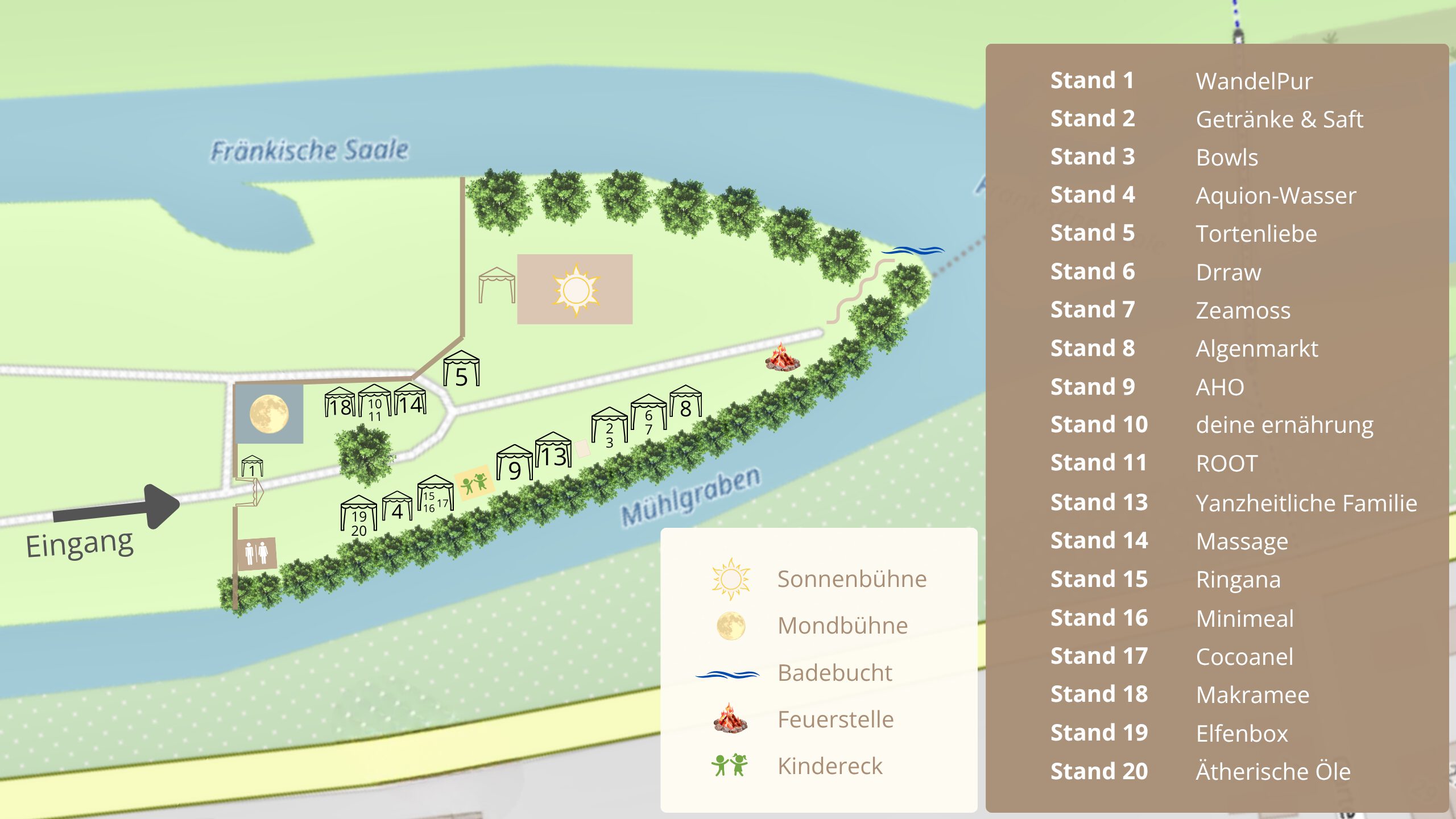
Task: Select tent stand 9 on the map
Action: pos(514,463)
